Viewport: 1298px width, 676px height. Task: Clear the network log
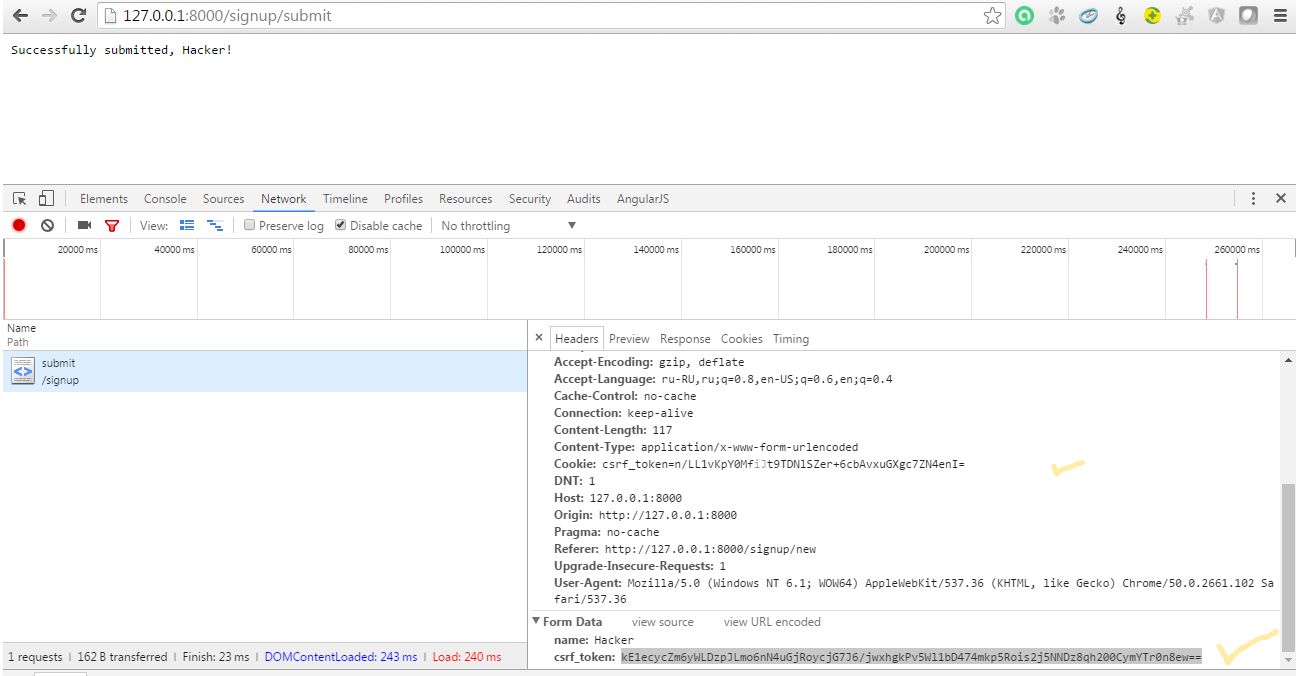click(47, 225)
